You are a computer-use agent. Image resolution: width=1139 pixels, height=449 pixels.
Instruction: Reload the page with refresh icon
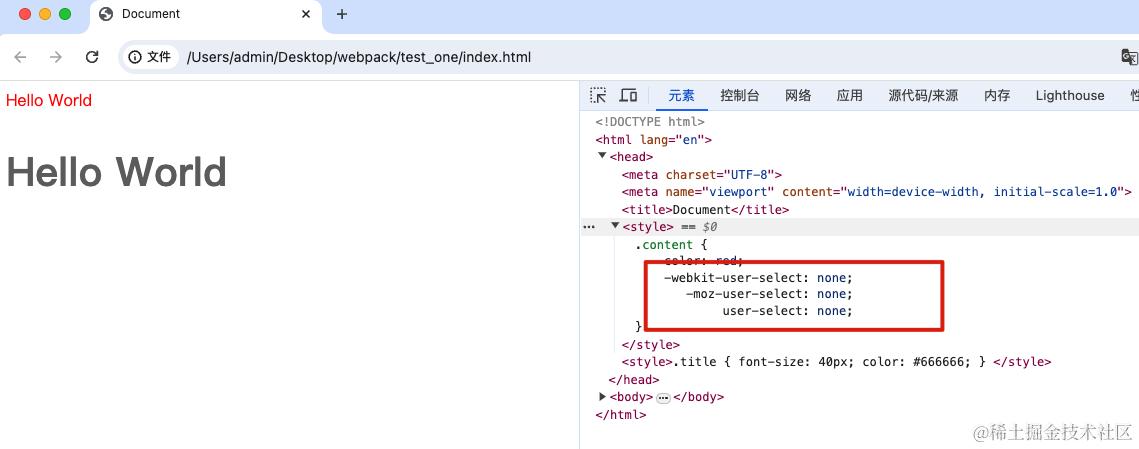tap(92, 57)
